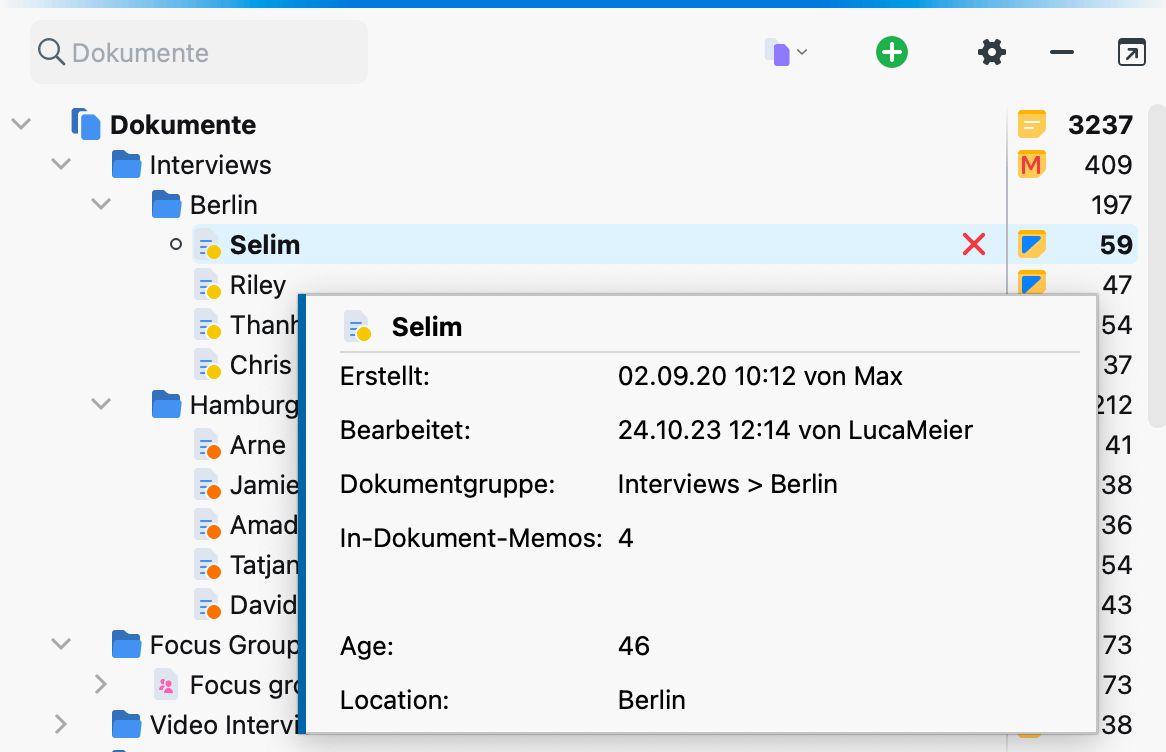The image size is (1166, 752).
Task: Expand the Focus group document chevron
Action: [x=101, y=684]
